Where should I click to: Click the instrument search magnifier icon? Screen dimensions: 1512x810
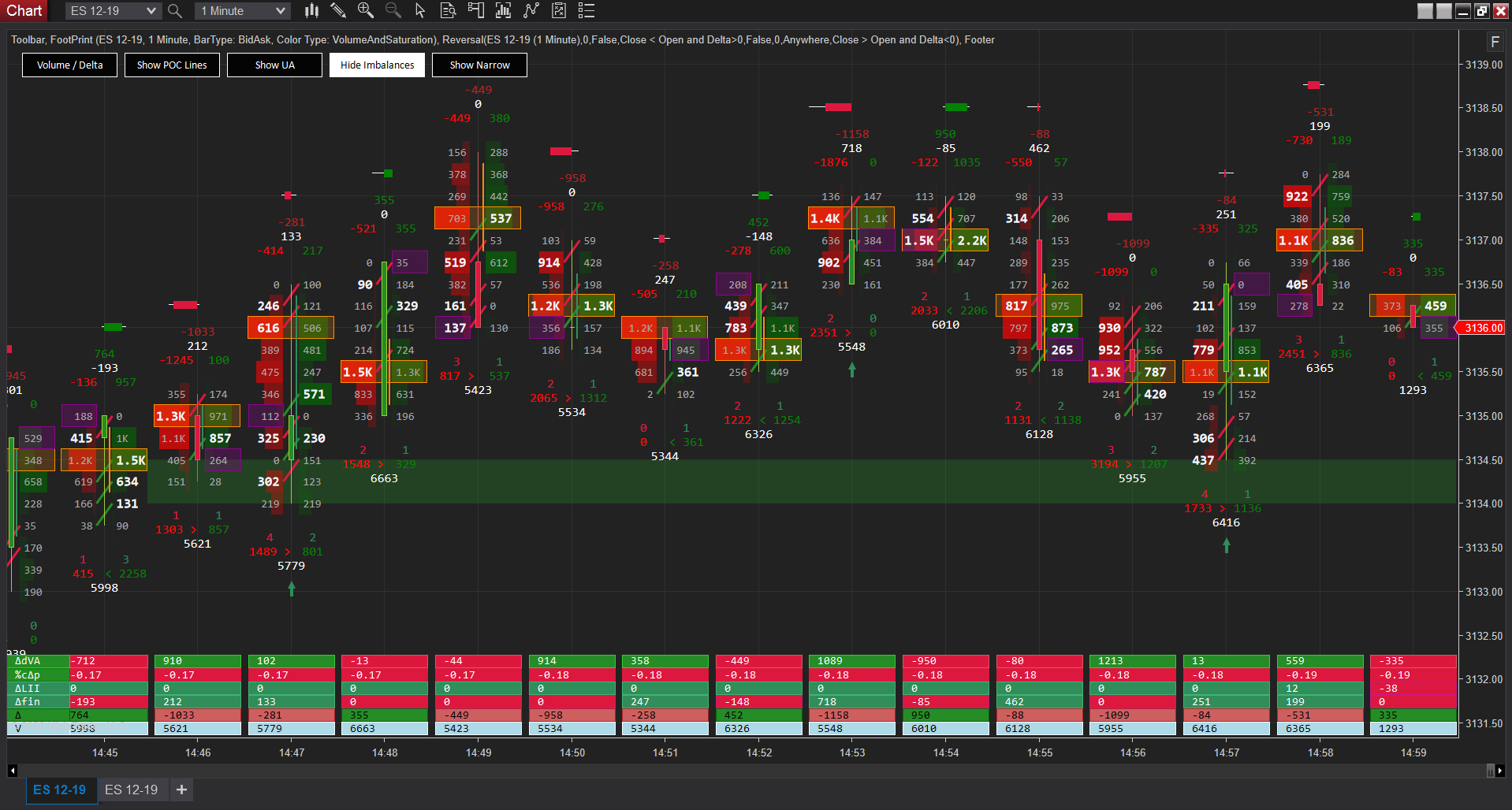point(175,11)
